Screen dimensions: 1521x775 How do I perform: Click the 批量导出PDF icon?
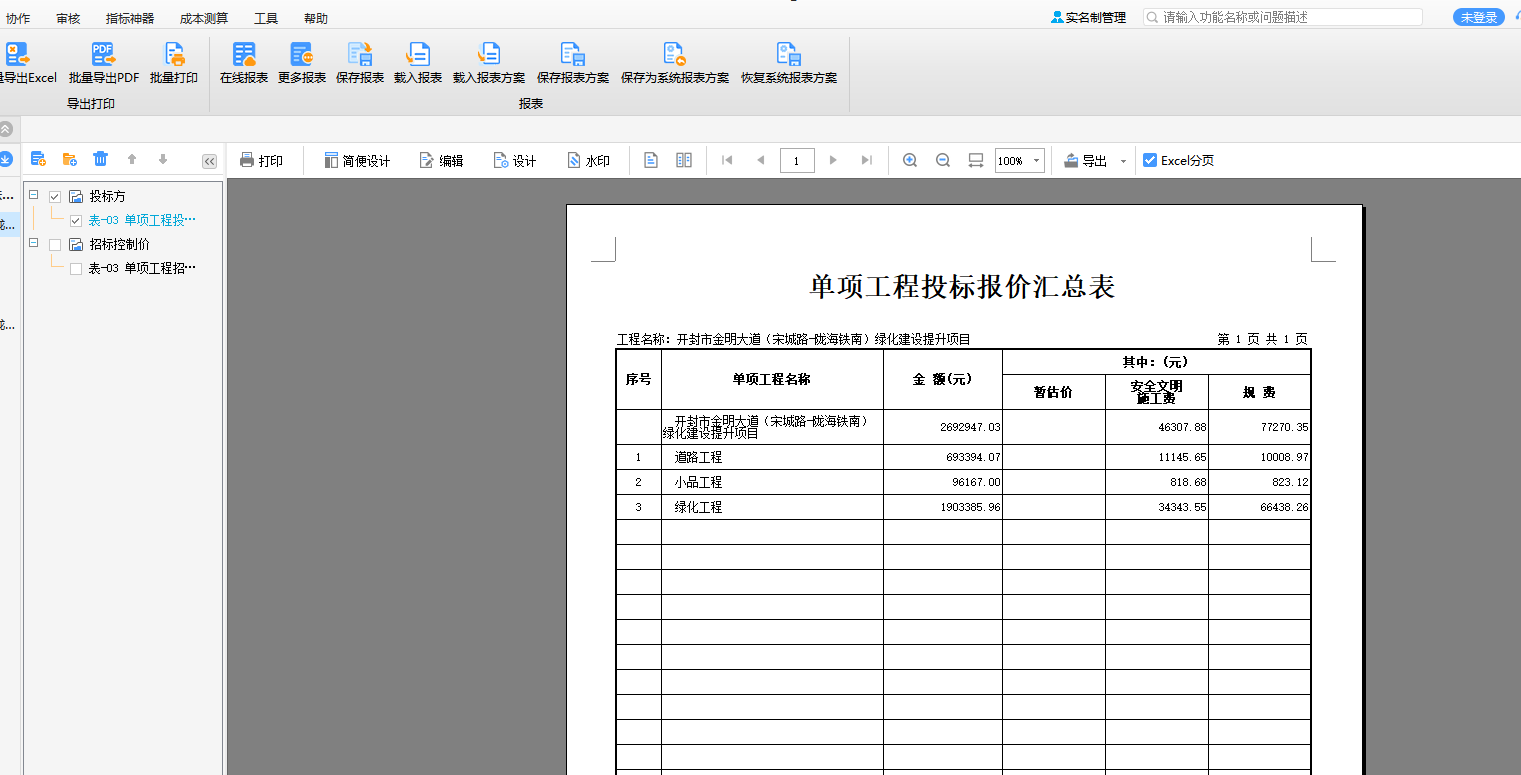click(x=103, y=54)
